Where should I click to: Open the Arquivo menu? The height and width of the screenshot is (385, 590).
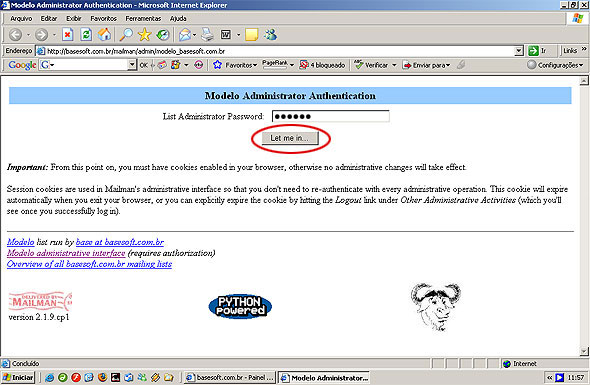pyautogui.click(x=21, y=18)
